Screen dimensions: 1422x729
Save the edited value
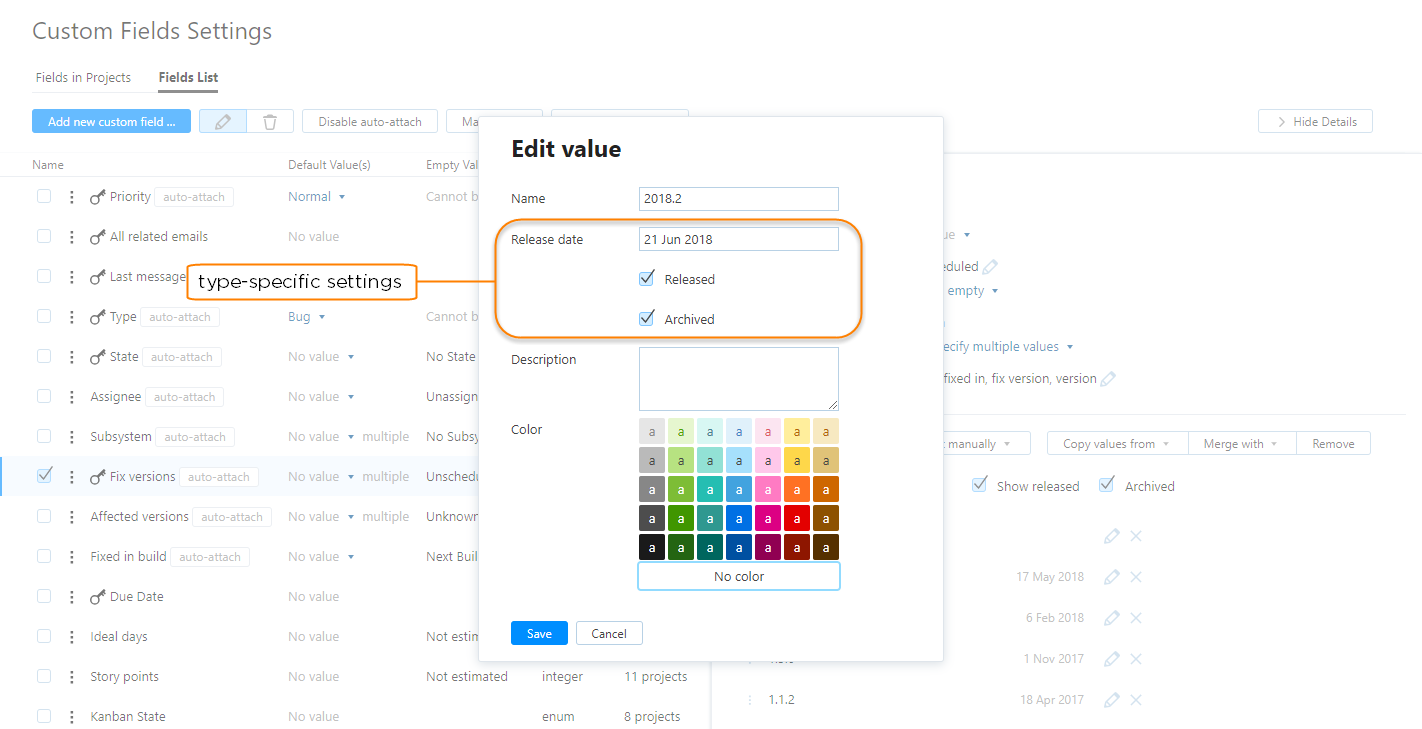click(x=539, y=633)
